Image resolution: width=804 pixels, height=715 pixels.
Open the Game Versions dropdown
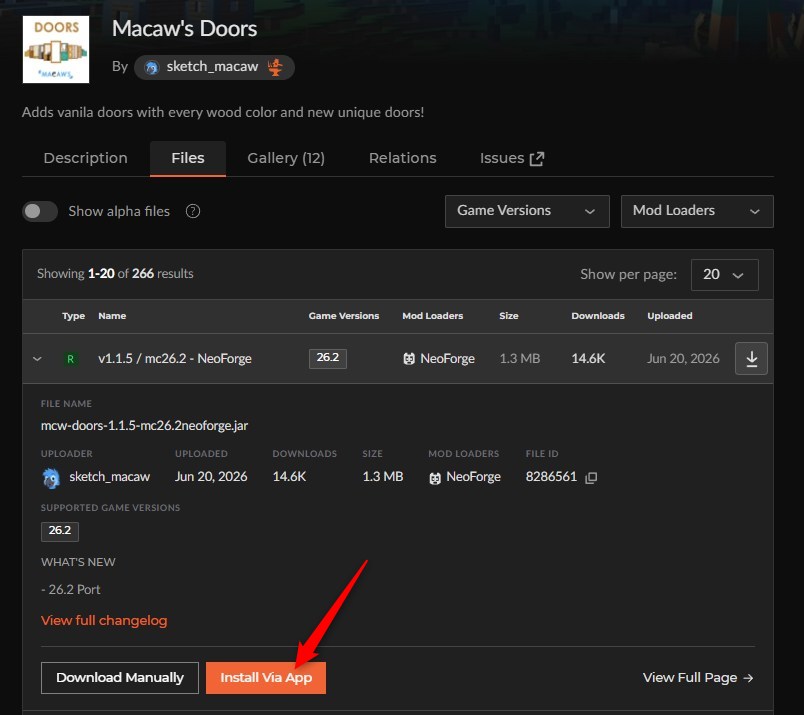click(527, 211)
